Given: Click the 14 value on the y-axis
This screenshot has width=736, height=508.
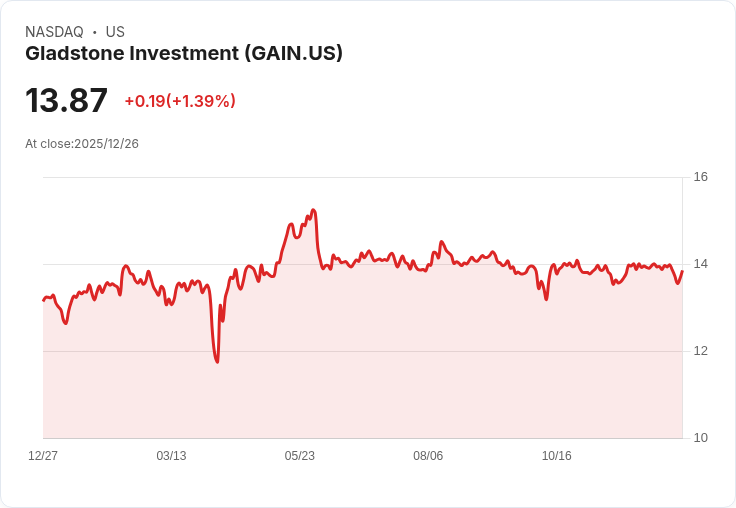Looking at the screenshot, I should [x=700, y=264].
